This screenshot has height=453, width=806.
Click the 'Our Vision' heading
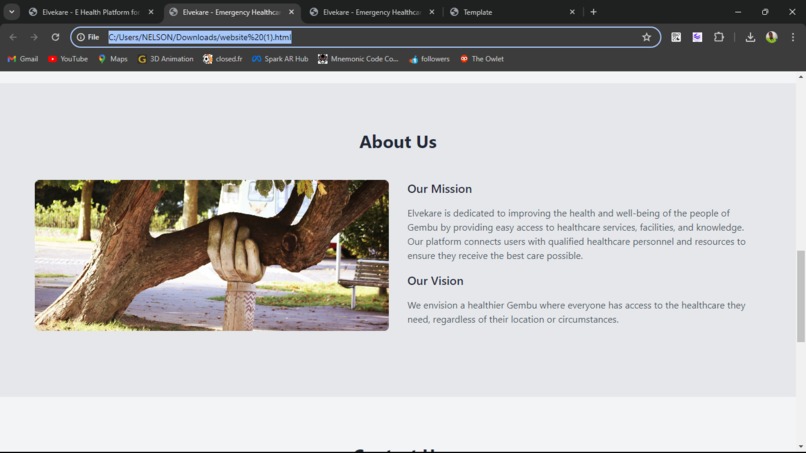[435, 281]
